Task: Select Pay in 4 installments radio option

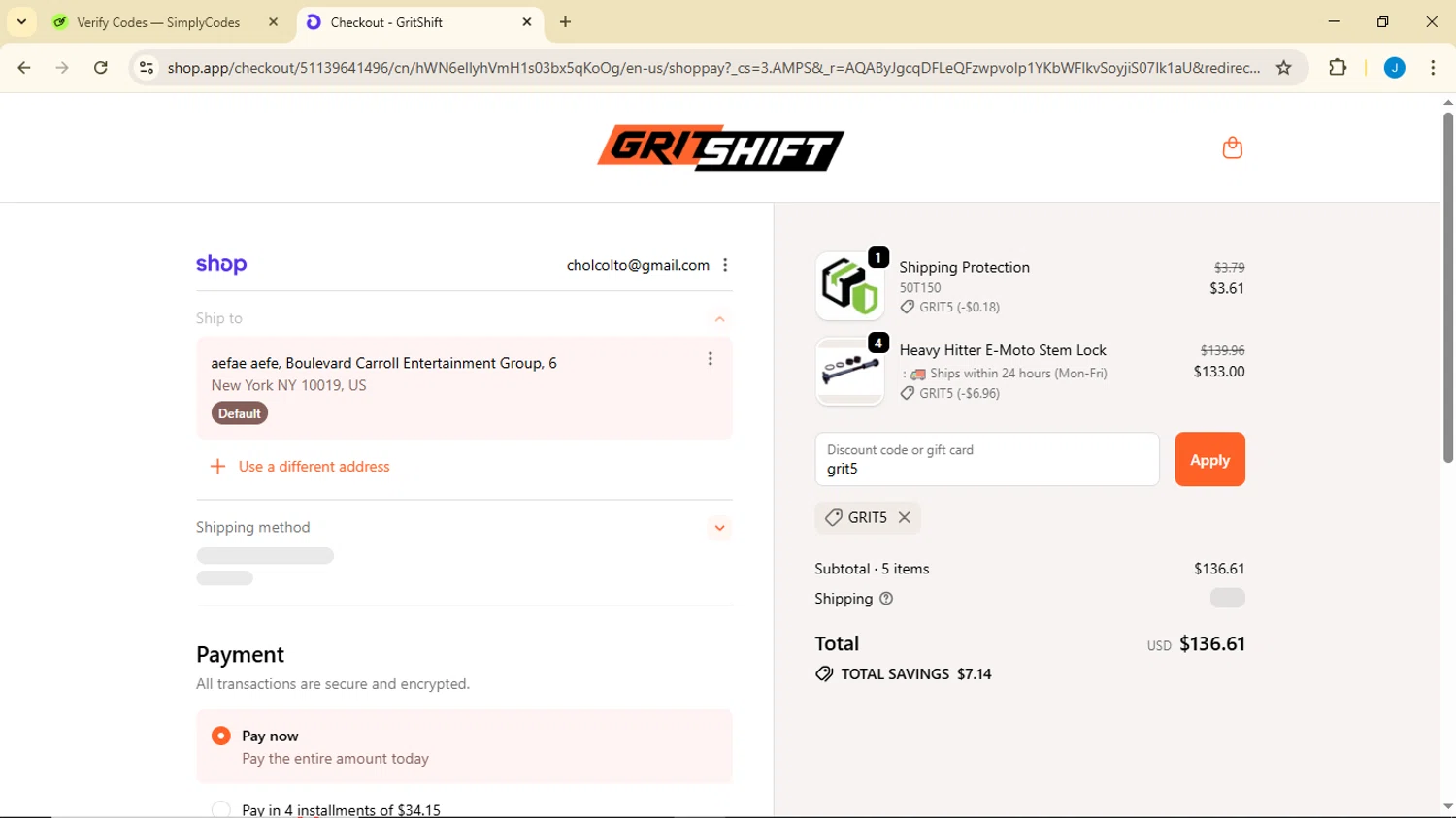Action: [221, 809]
